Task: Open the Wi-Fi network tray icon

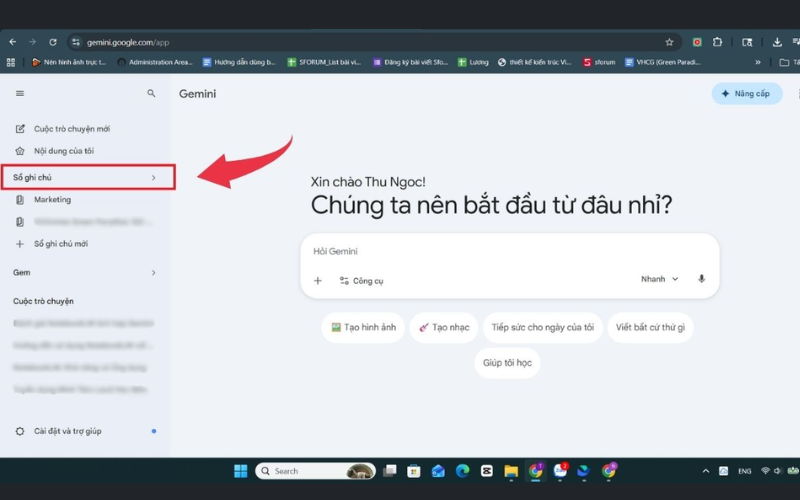Action: (765, 471)
